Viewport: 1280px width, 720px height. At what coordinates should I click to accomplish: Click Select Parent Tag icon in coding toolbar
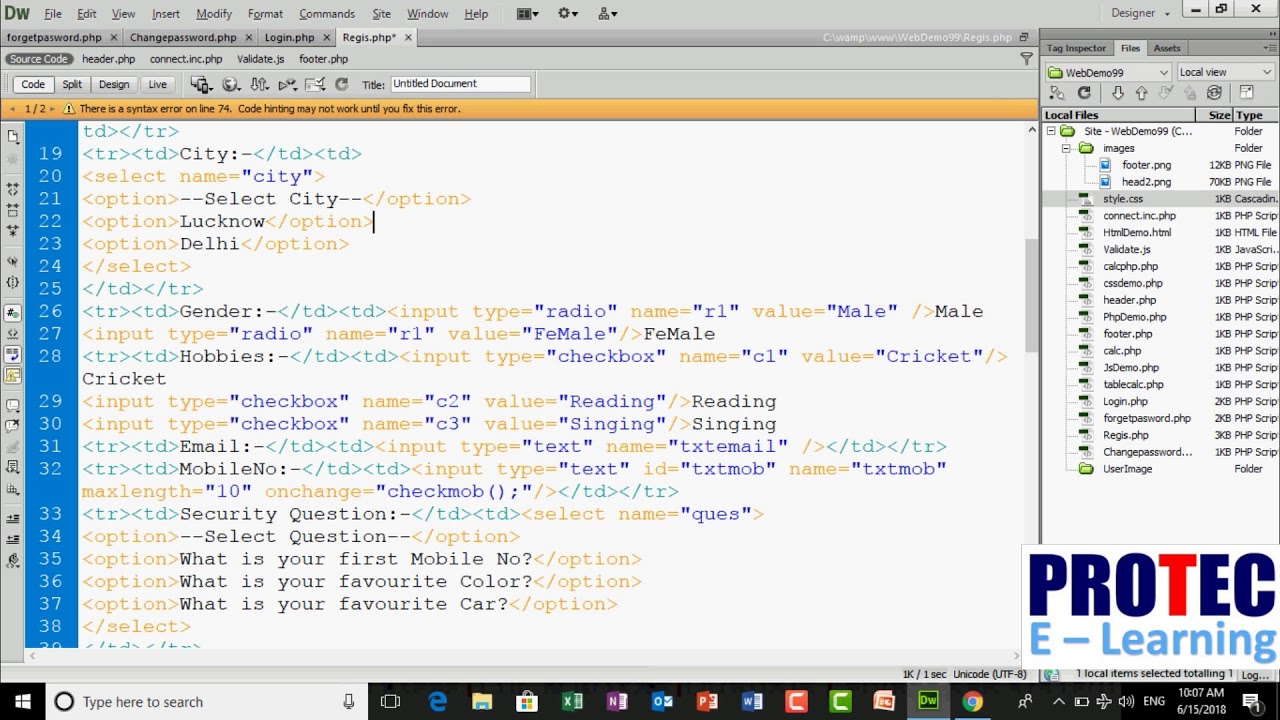(x=12, y=260)
